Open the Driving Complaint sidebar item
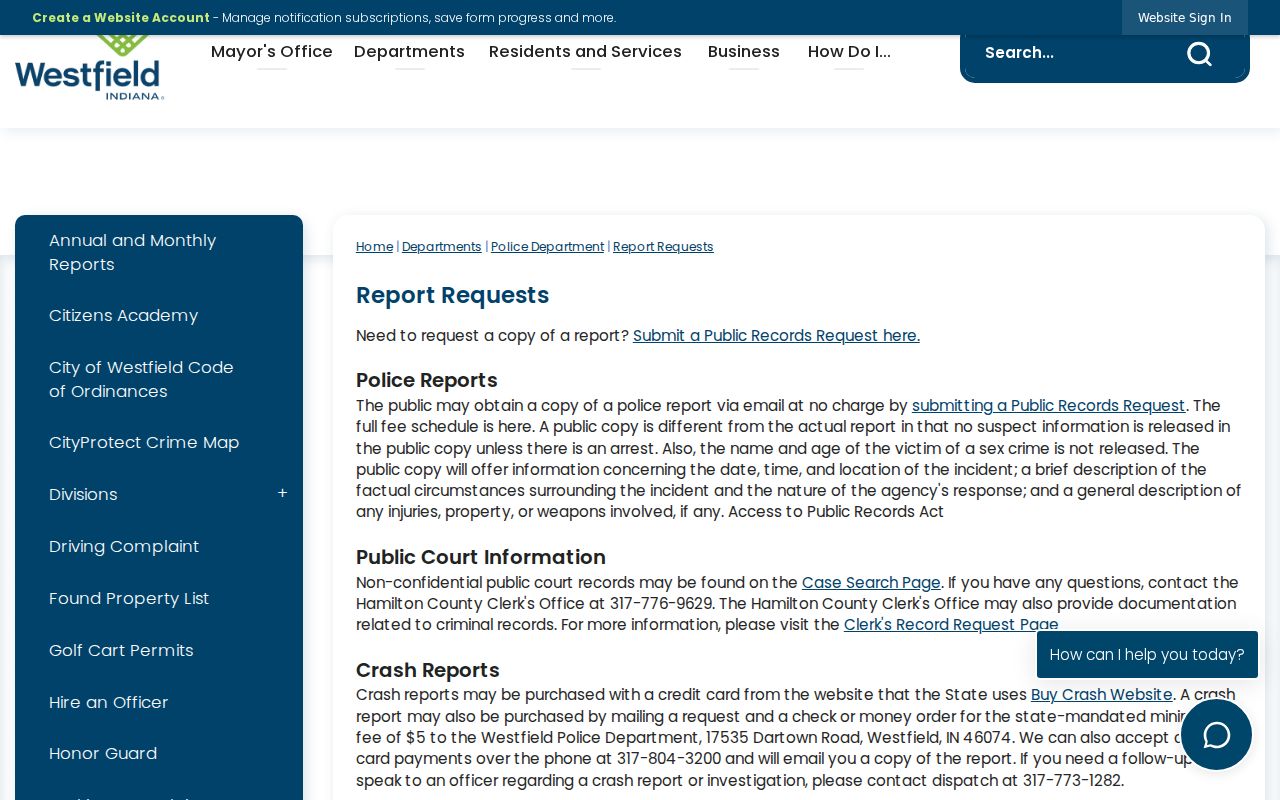 [159, 547]
